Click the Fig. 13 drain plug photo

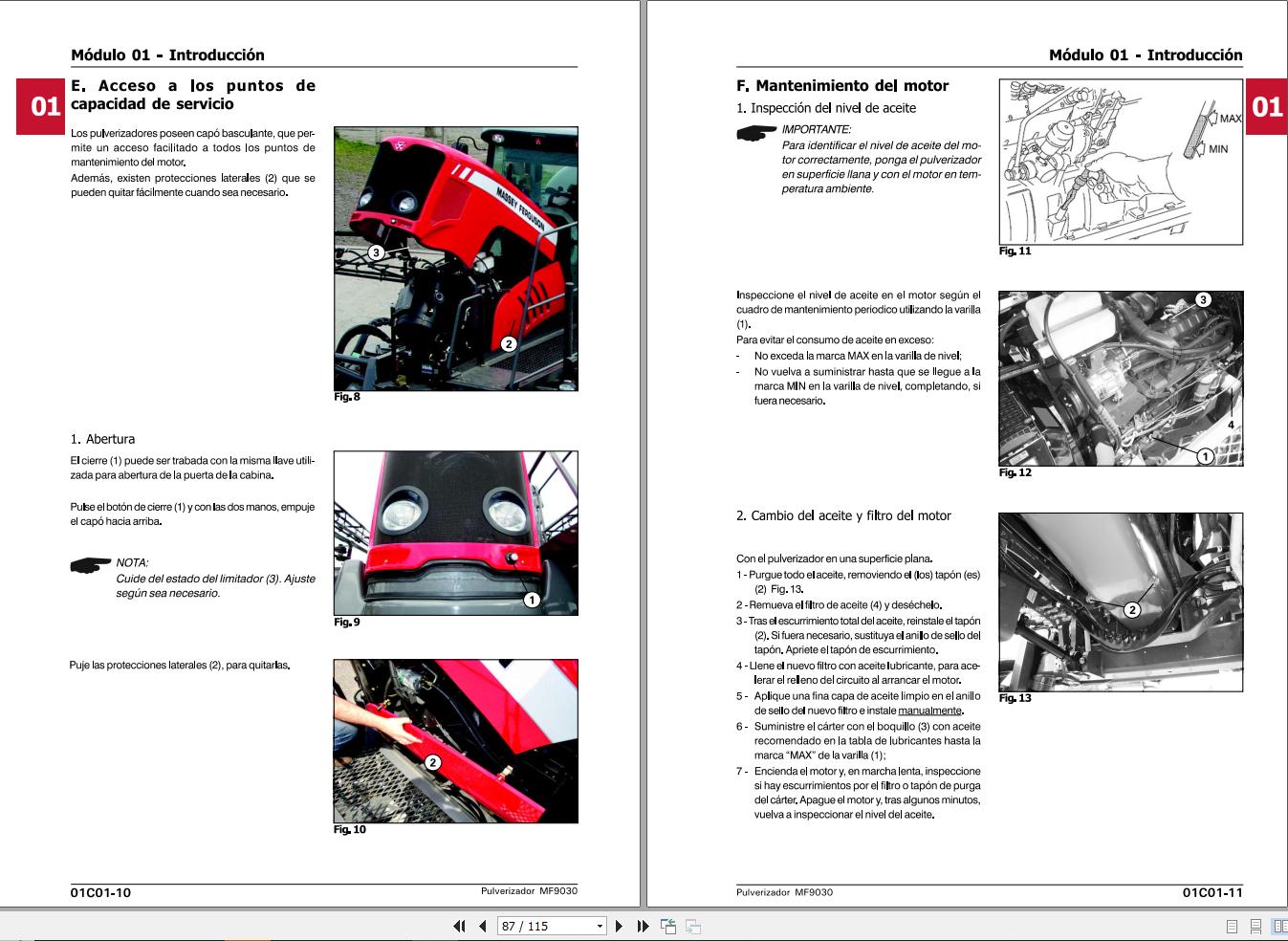point(1121,602)
